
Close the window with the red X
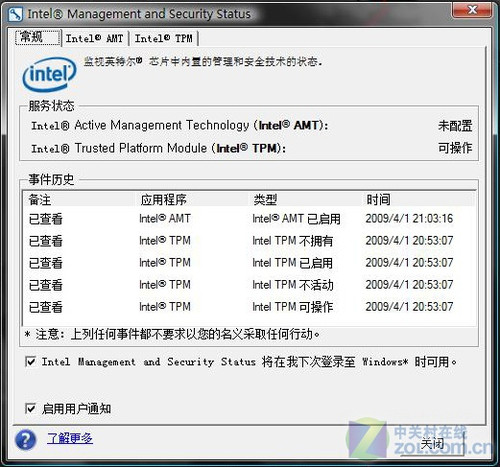472,10
